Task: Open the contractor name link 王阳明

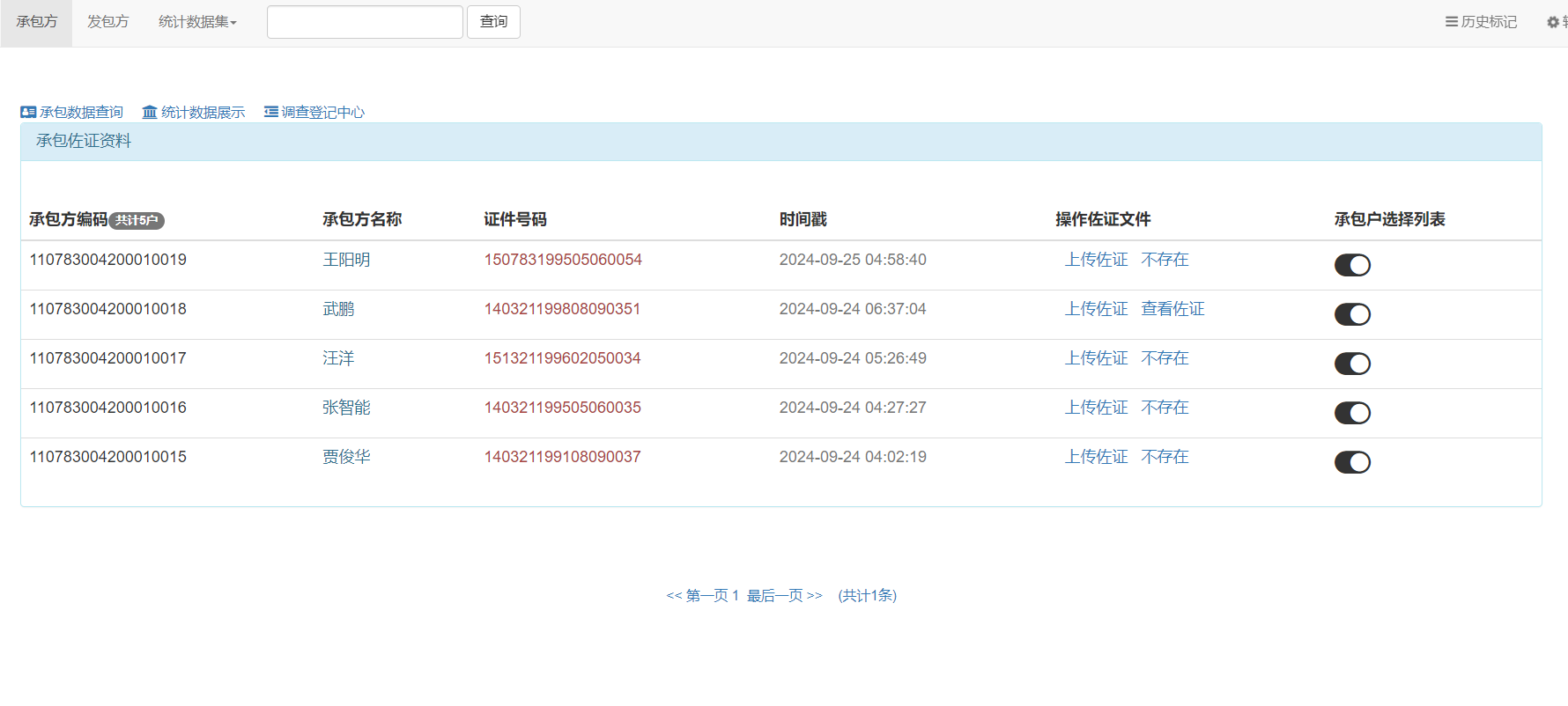Action: pos(346,260)
